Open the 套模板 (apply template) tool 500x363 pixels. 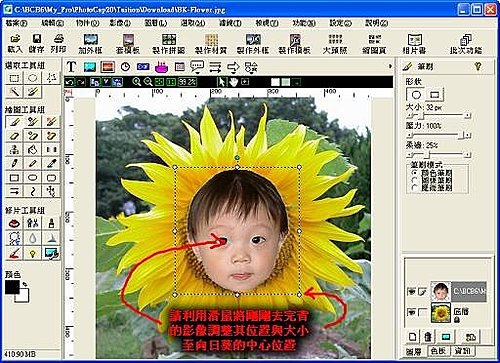click(x=128, y=44)
